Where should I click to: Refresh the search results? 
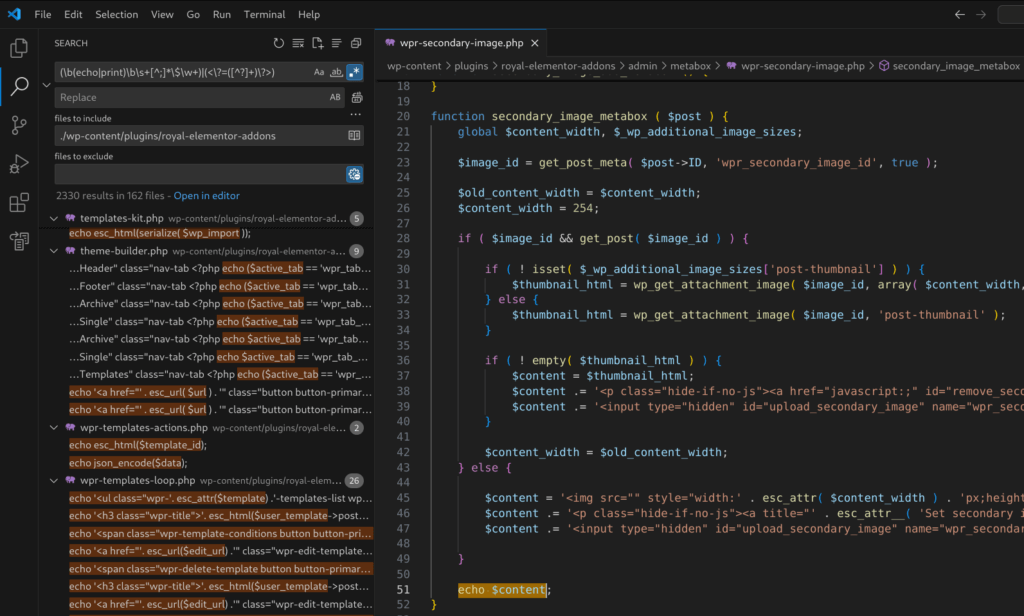279,43
